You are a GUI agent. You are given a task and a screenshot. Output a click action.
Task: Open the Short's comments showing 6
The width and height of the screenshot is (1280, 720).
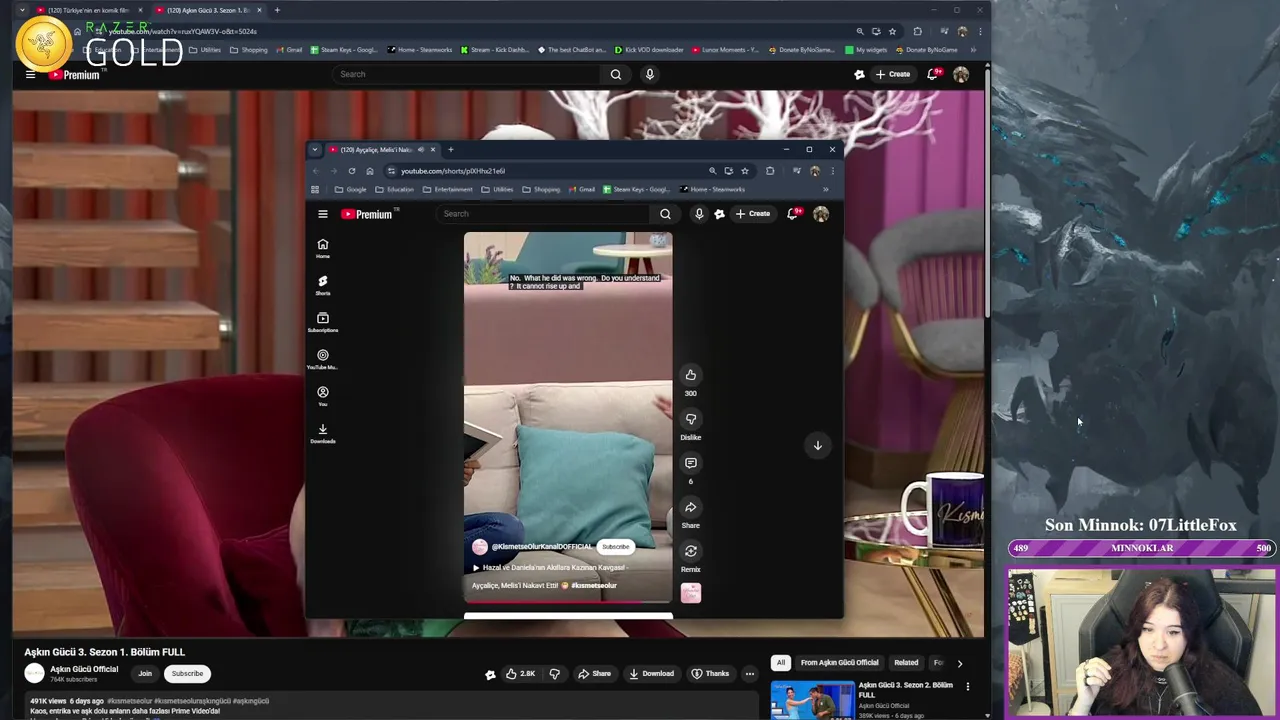pyautogui.click(x=690, y=463)
